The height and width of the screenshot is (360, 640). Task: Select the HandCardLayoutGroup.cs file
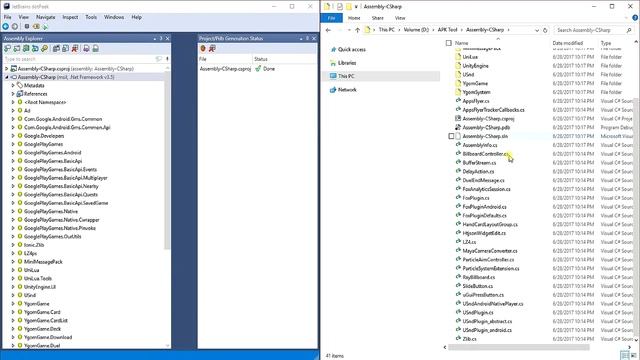point(490,224)
